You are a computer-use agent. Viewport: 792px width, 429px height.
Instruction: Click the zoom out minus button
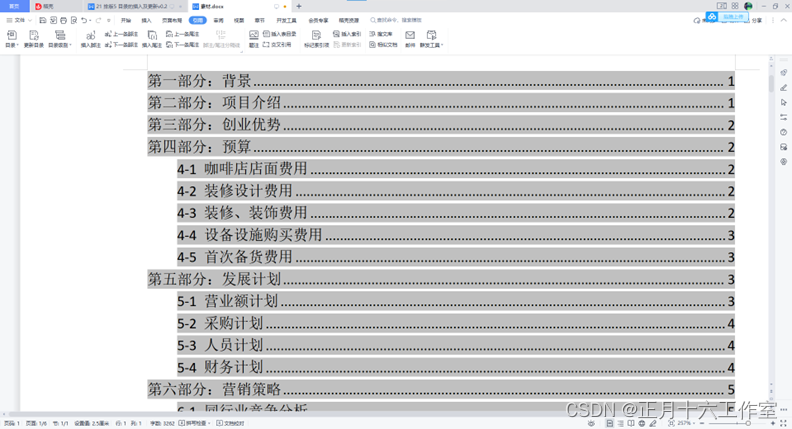[702, 423]
